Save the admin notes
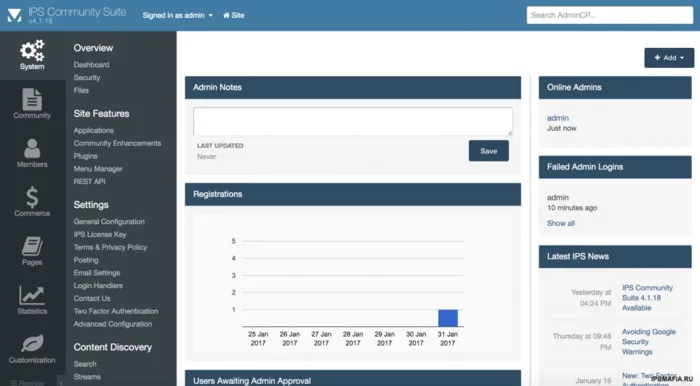 click(488, 151)
